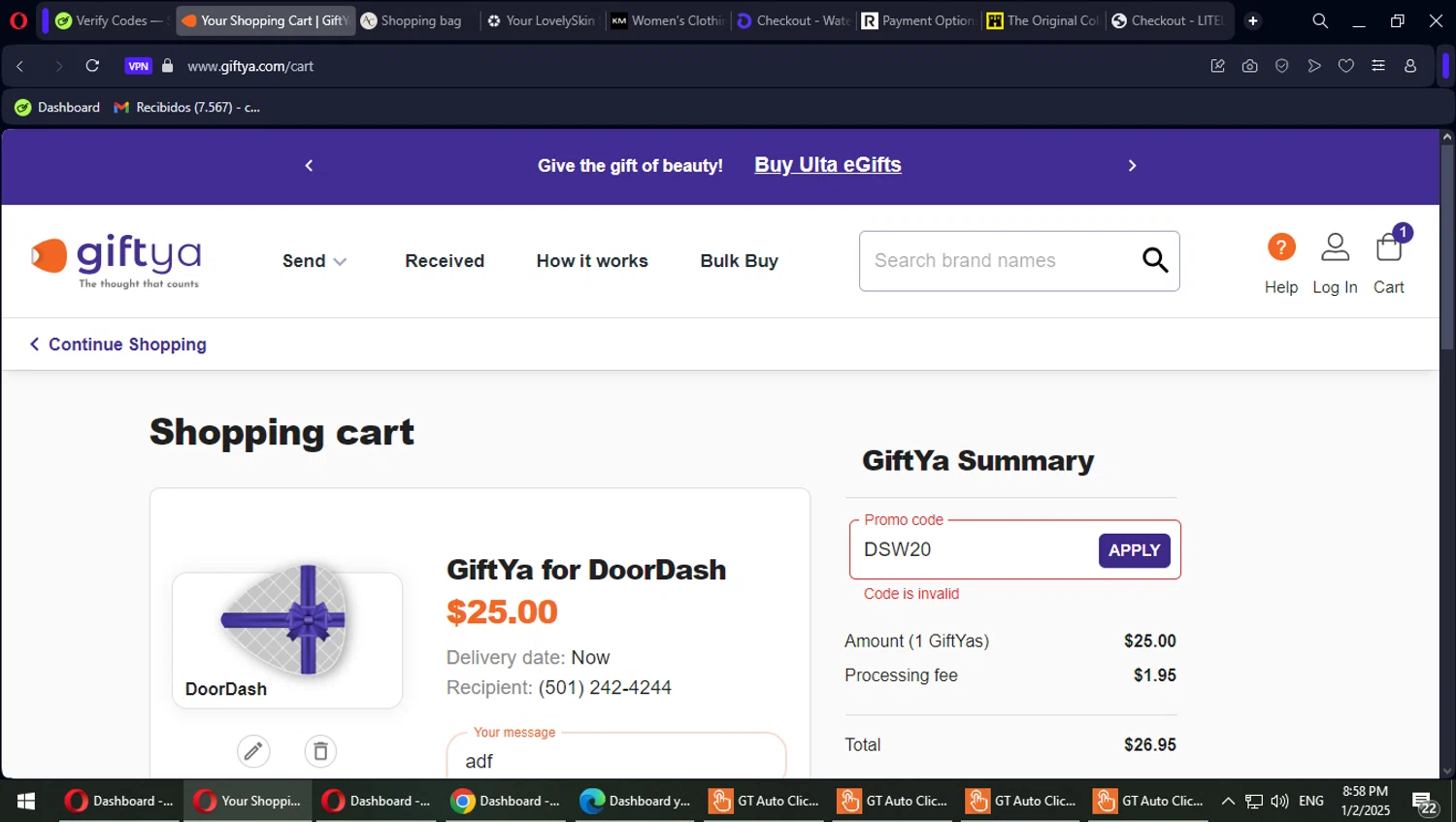This screenshot has height=822, width=1456.
Task: Click Continue Shopping link
Action: tap(117, 345)
